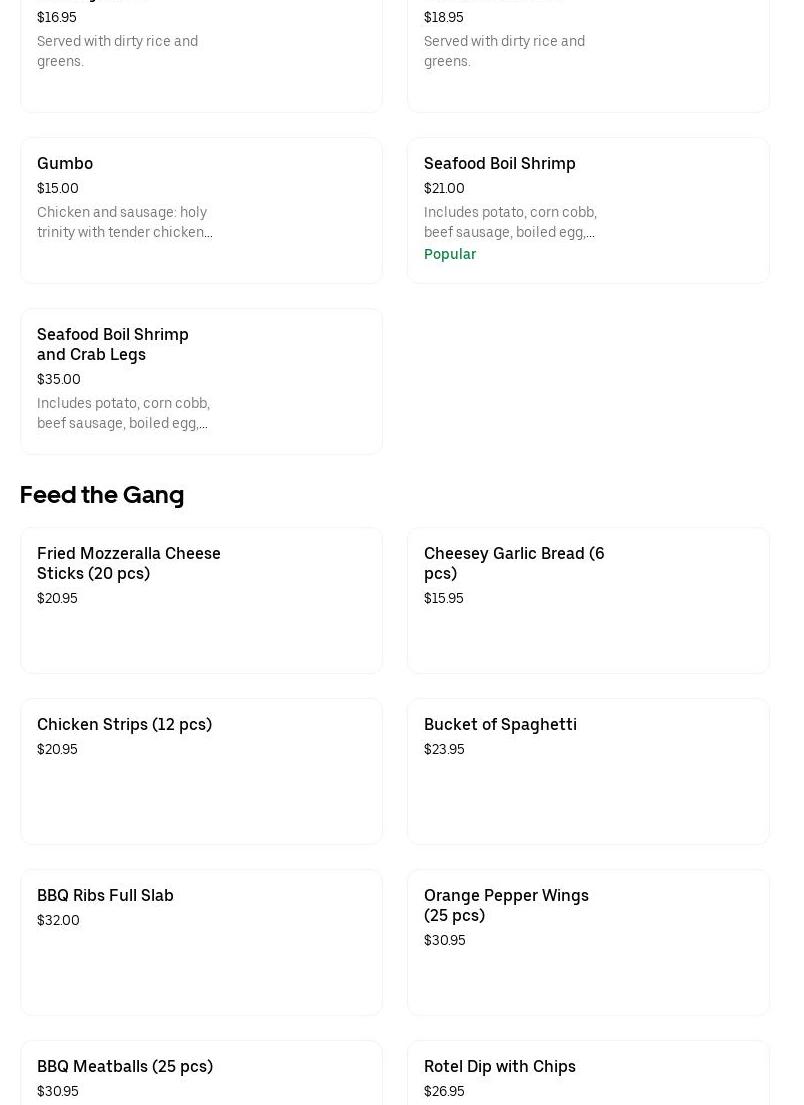Click the $18.95 item card at top
Image resolution: width=804 pixels, height=1105 pixels.
tap(587, 50)
